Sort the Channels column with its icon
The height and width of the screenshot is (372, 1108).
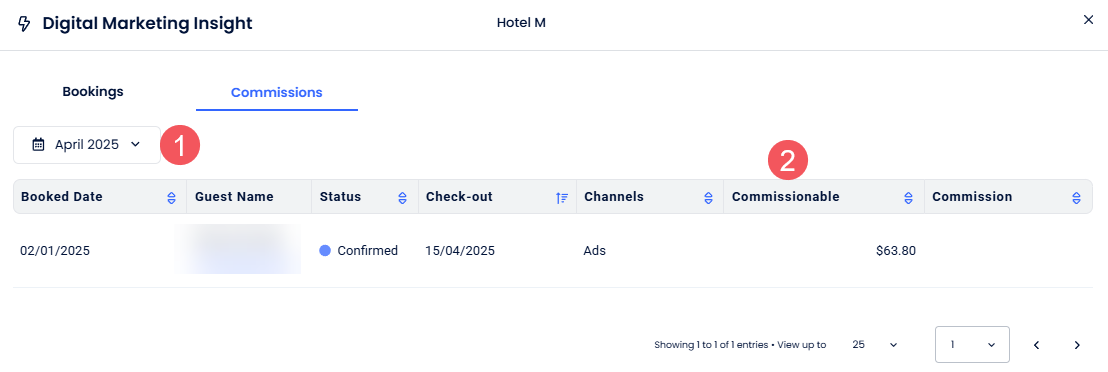(708, 198)
